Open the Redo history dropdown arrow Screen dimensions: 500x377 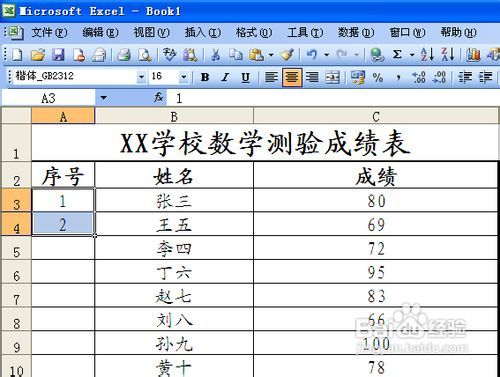(357, 55)
